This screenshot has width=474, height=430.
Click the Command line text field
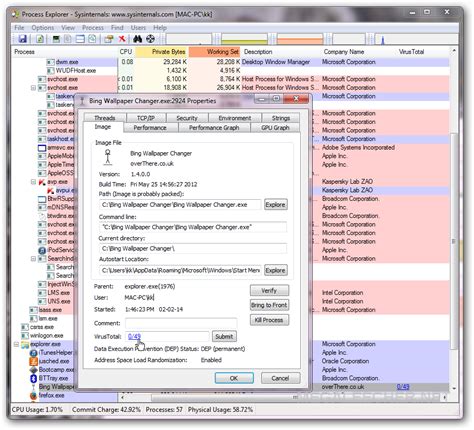coord(193,227)
